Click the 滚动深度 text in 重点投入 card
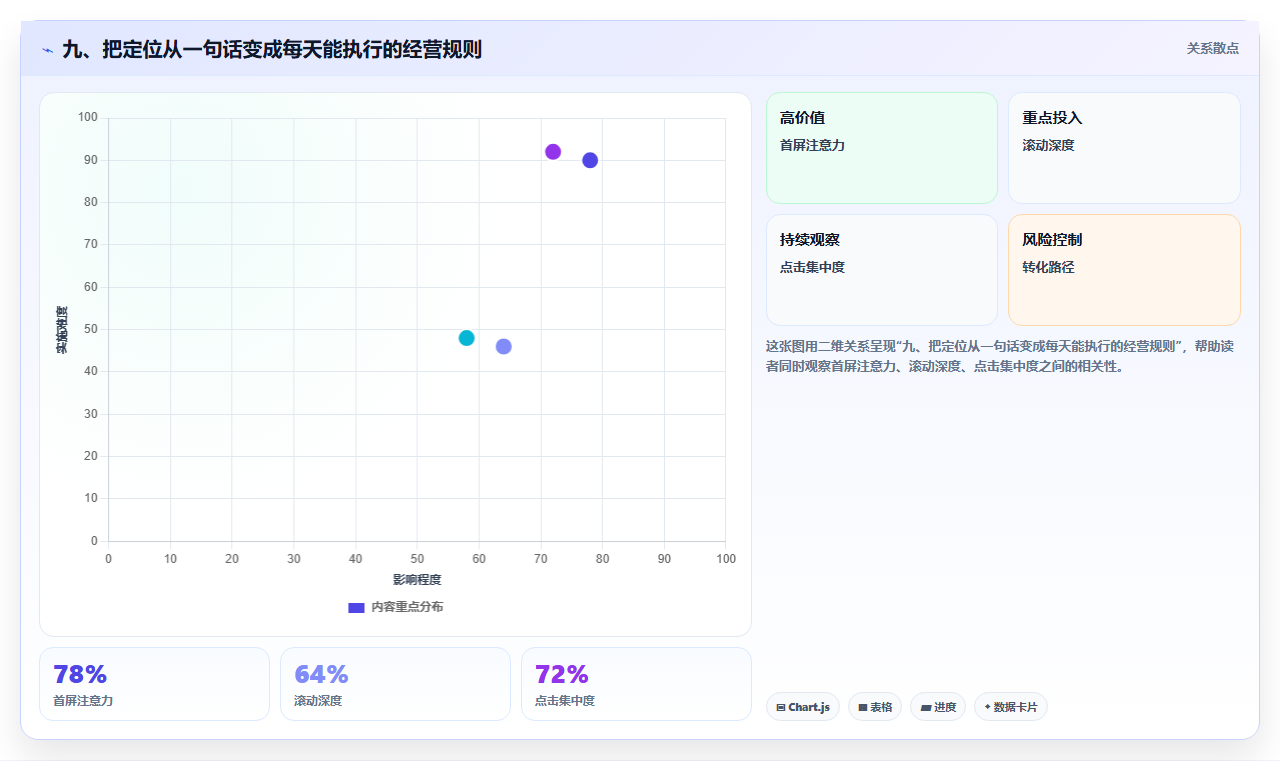The height and width of the screenshot is (761, 1280). coord(1048,145)
